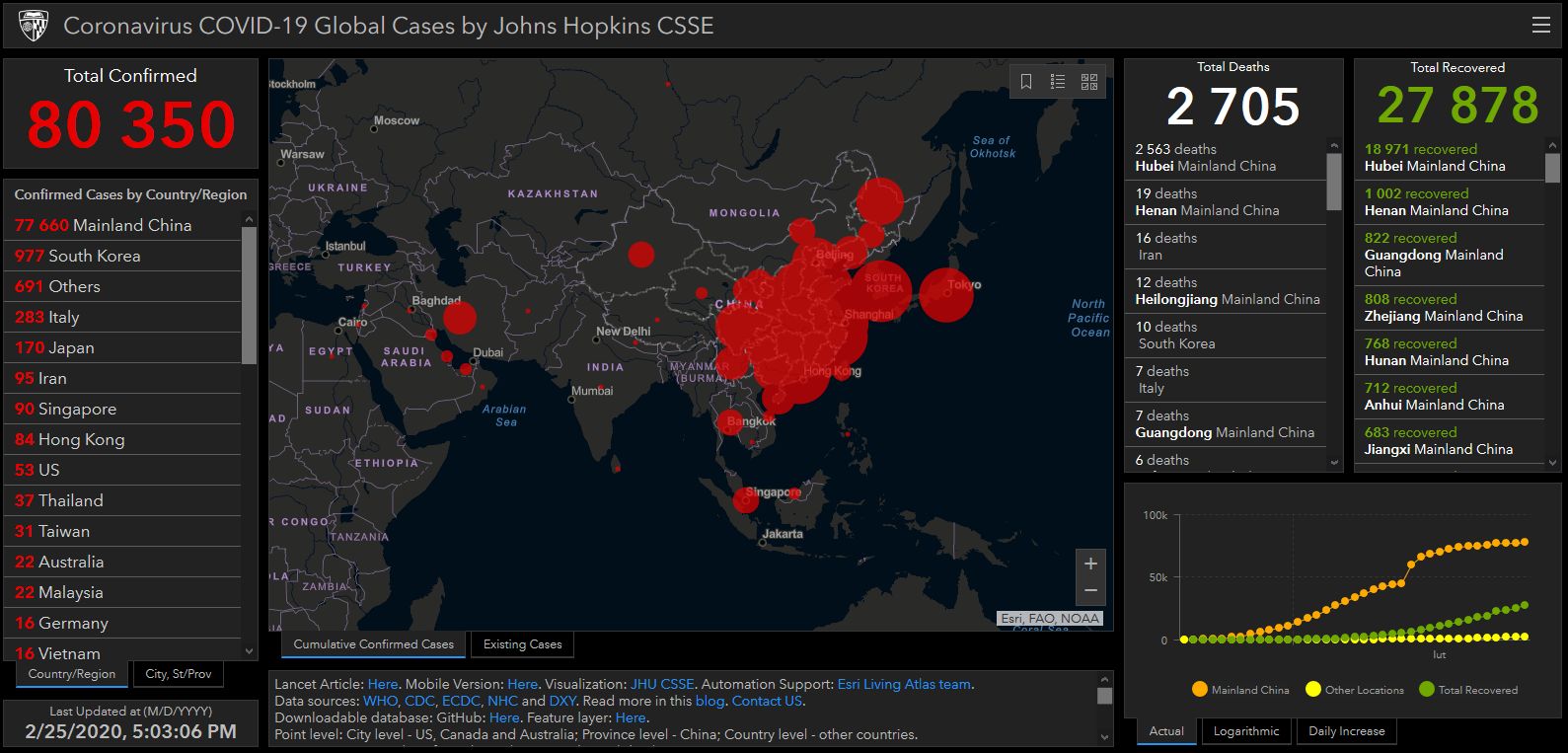
Task: Click Henan 19 deaths entry
Action: [x=1226, y=202]
